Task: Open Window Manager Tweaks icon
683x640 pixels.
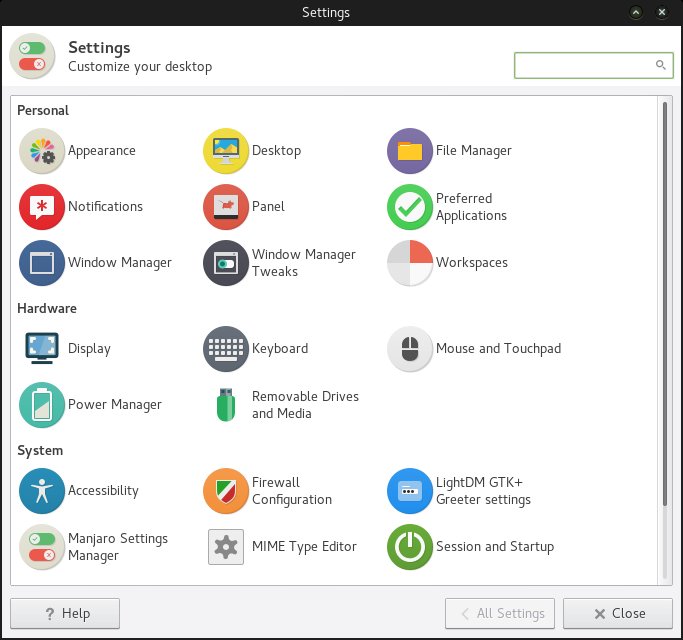Action: pyautogui.click(x=226, y=263)
